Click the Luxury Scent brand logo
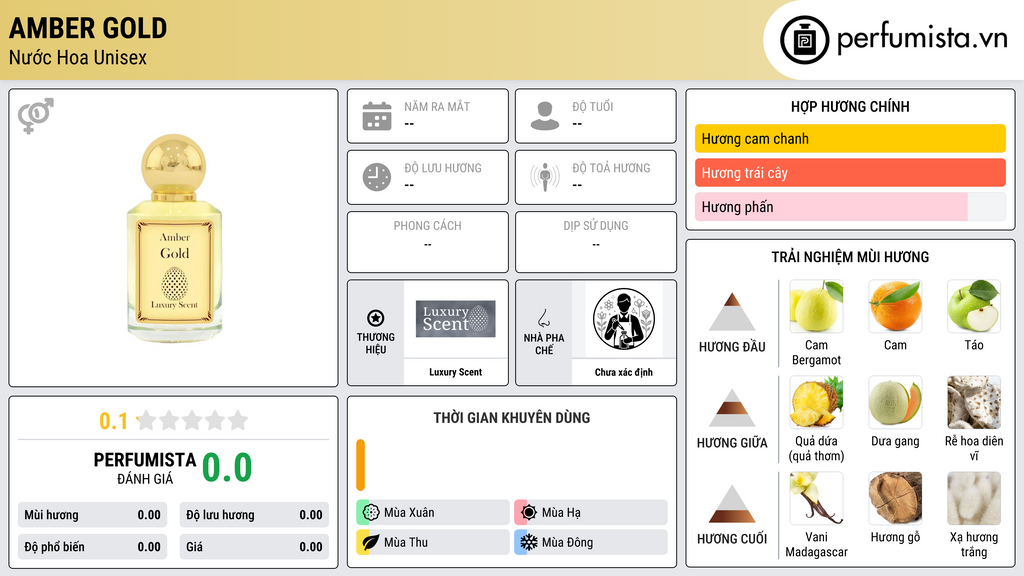1024x576 pixels. tap(455, 319)
